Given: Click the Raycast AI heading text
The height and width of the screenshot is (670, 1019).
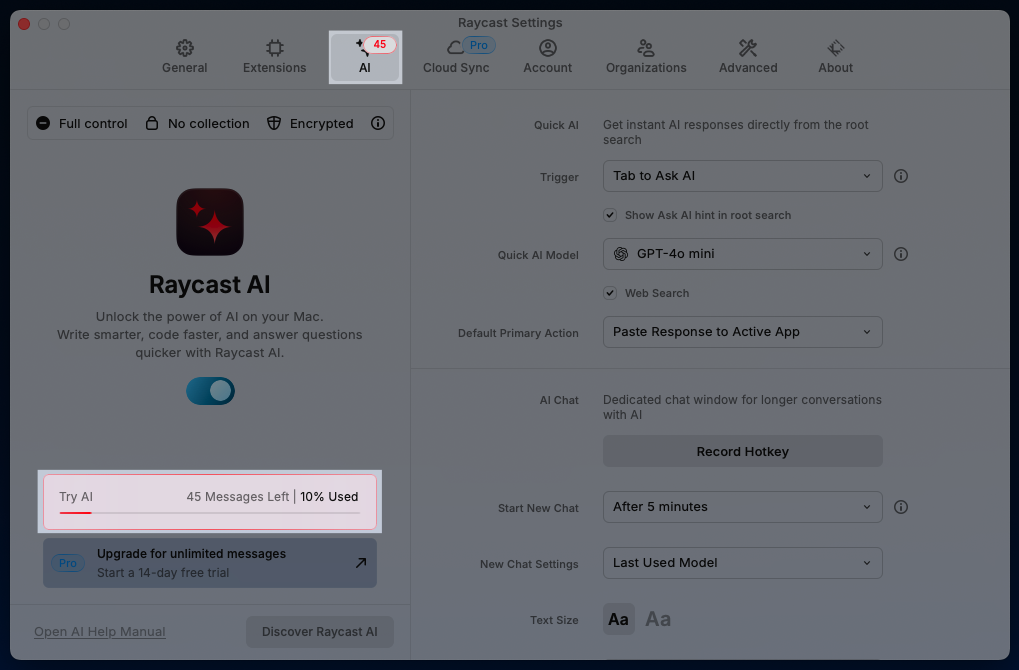Looking at the screenshot, I should 209,285.
